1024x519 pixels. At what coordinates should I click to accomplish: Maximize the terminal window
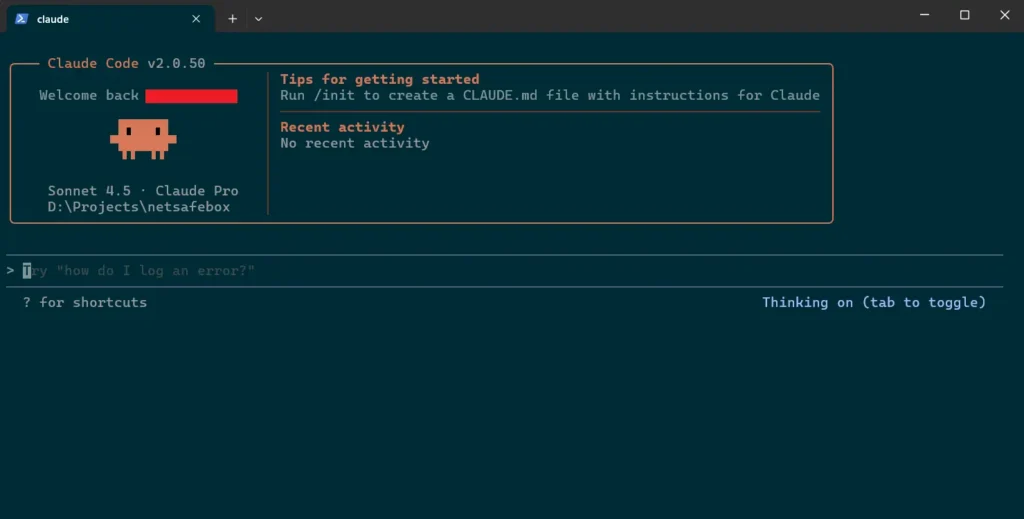coord(964,15)
